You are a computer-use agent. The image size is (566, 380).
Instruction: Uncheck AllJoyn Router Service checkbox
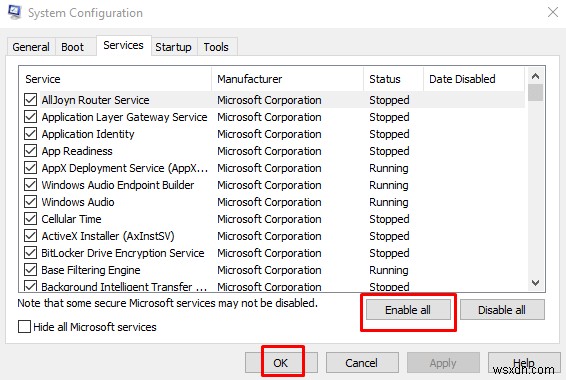point(31,100)
